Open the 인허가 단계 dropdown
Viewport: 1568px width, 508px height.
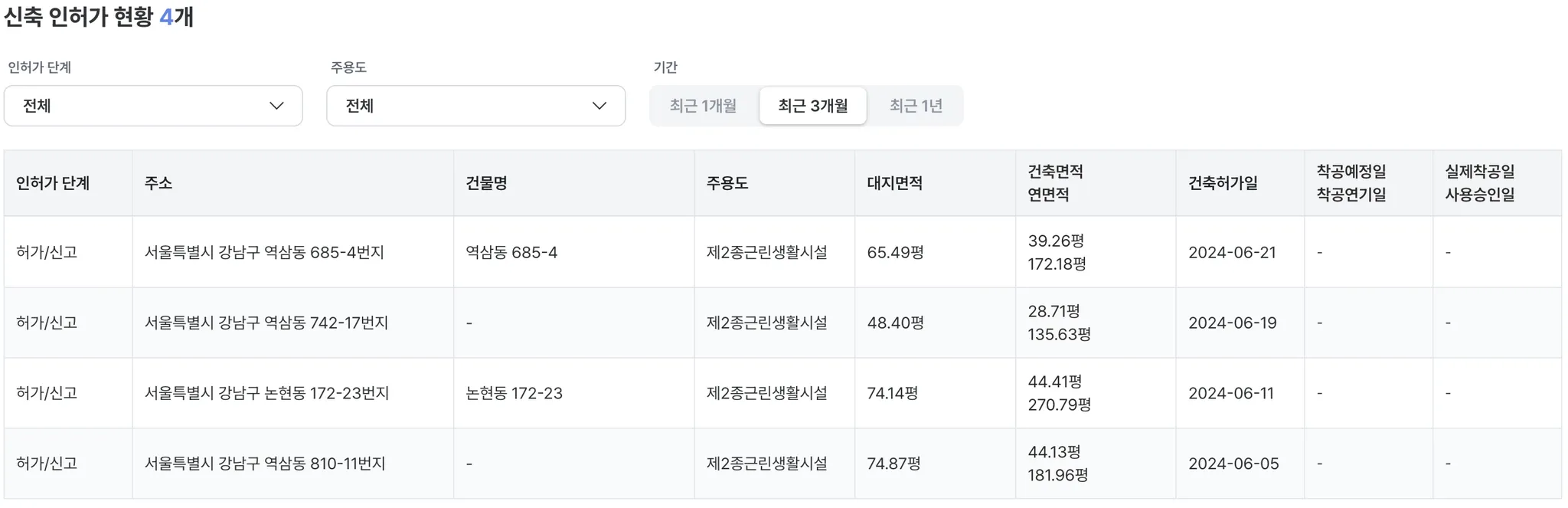pos(153,106)
